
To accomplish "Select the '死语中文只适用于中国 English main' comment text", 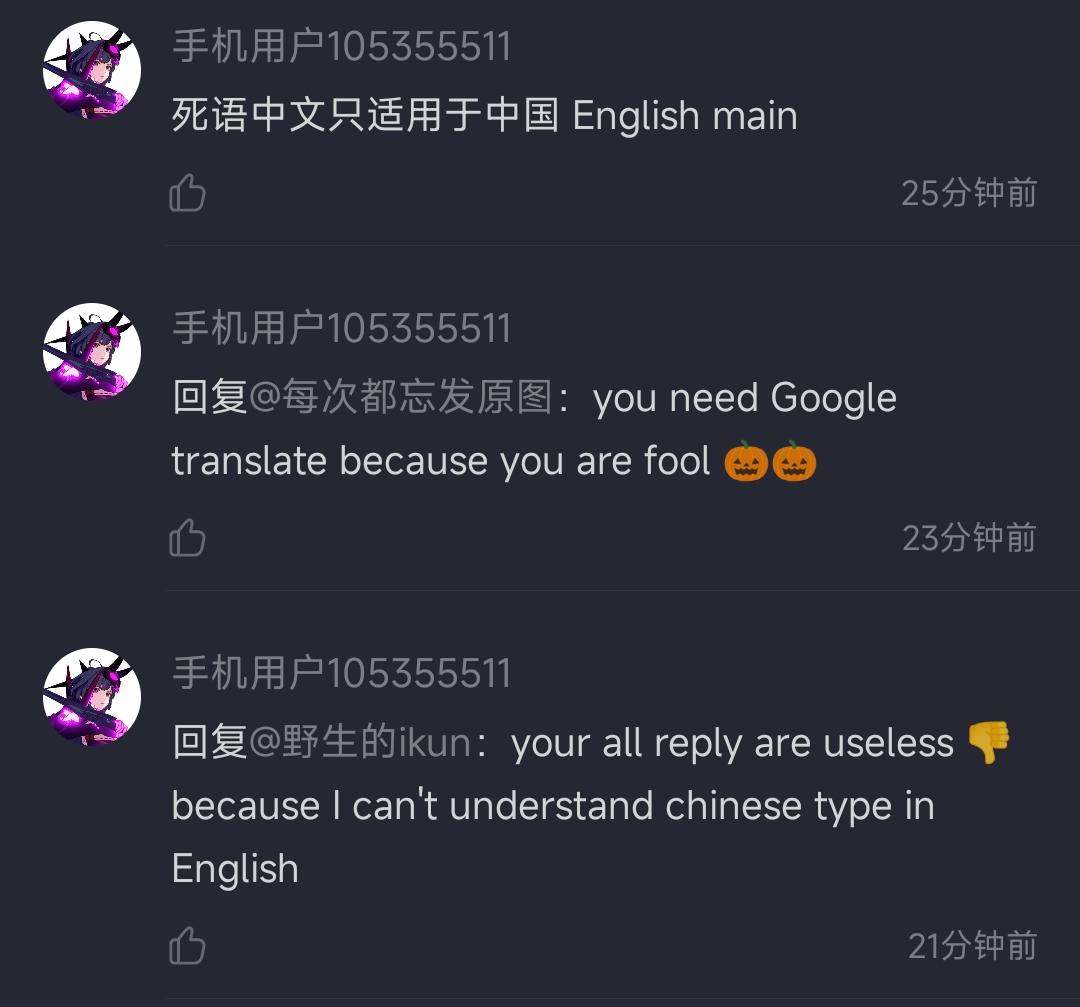I will (485, 115).
